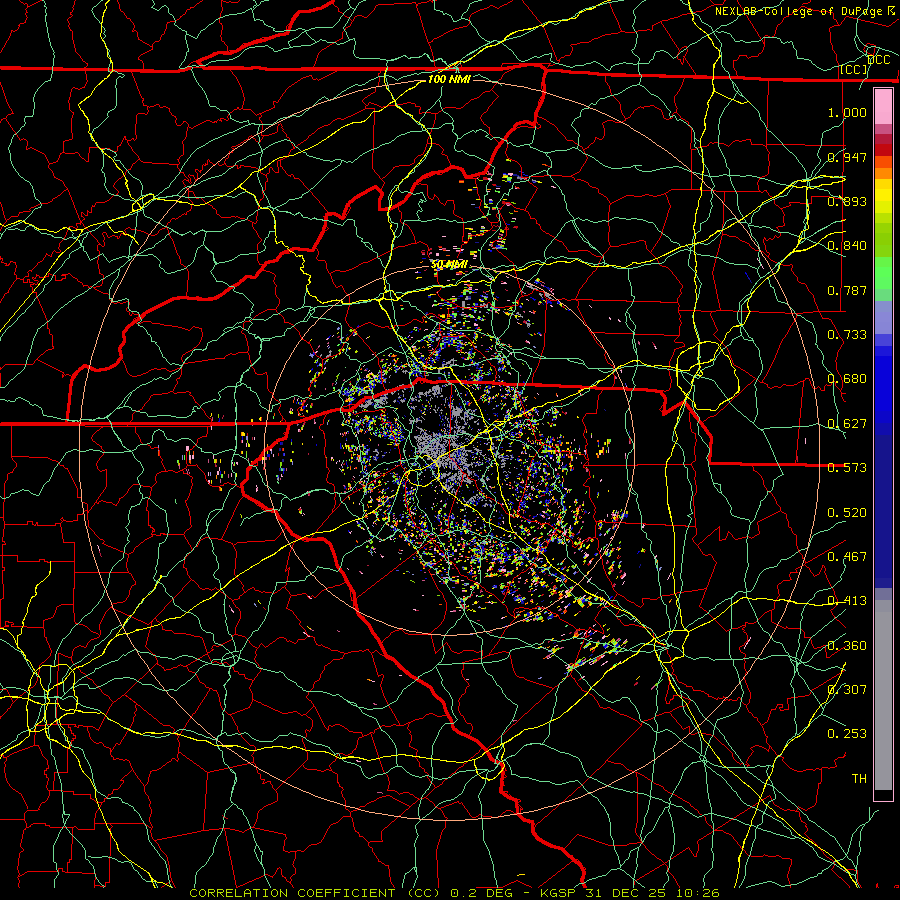Viewport: 900px width, 900px height.
Task: Click the 0.467 legend value
Action: (x=847, y=556)
